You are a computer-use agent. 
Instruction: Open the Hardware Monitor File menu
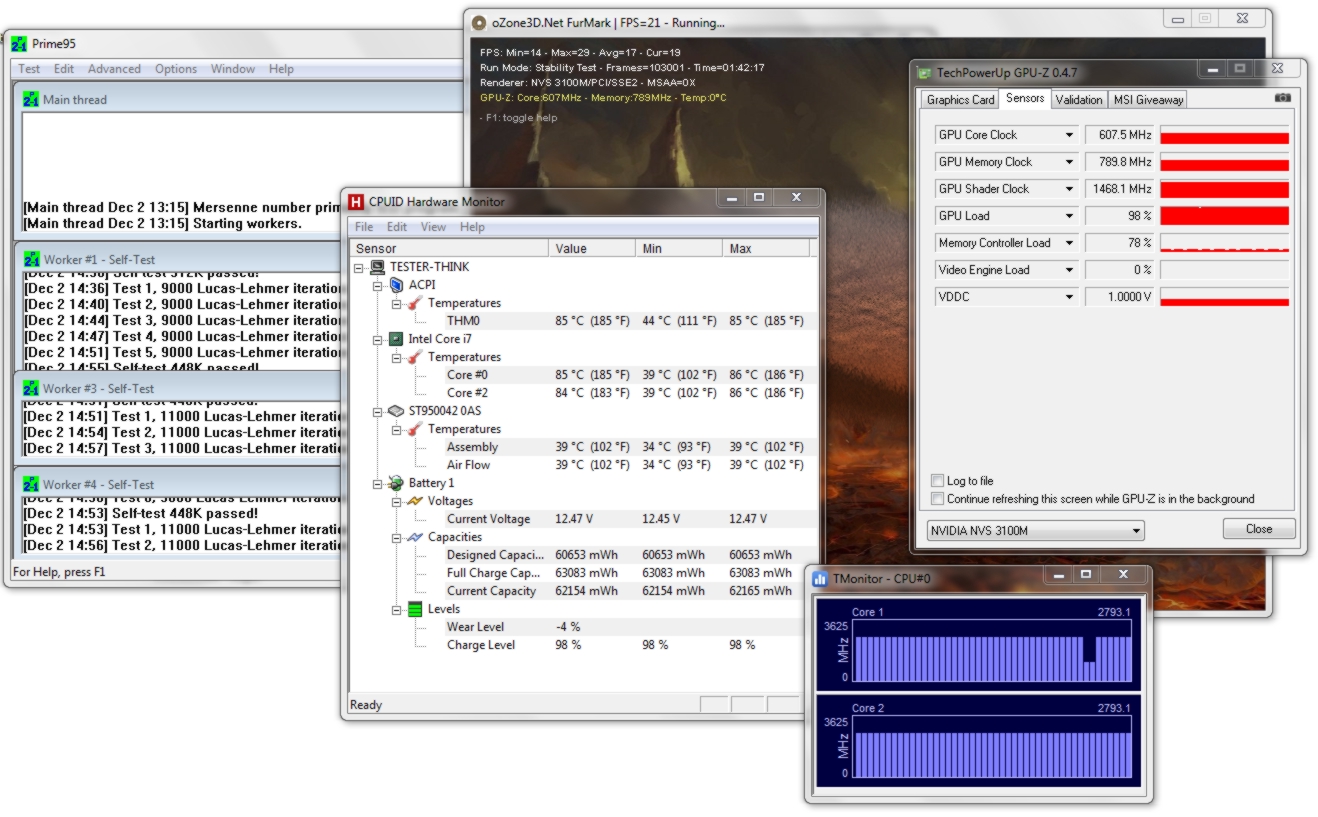click(x=364, y=227)
